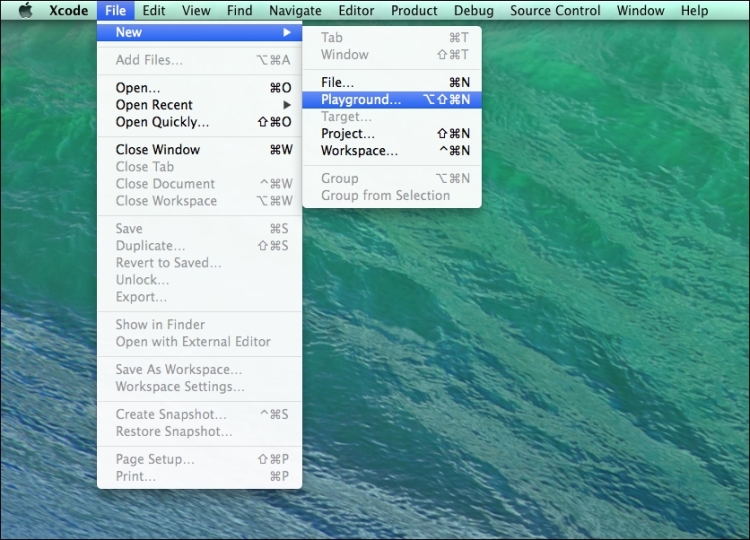
Task: Click Target... in New submenu
Action: pos(392,117)
